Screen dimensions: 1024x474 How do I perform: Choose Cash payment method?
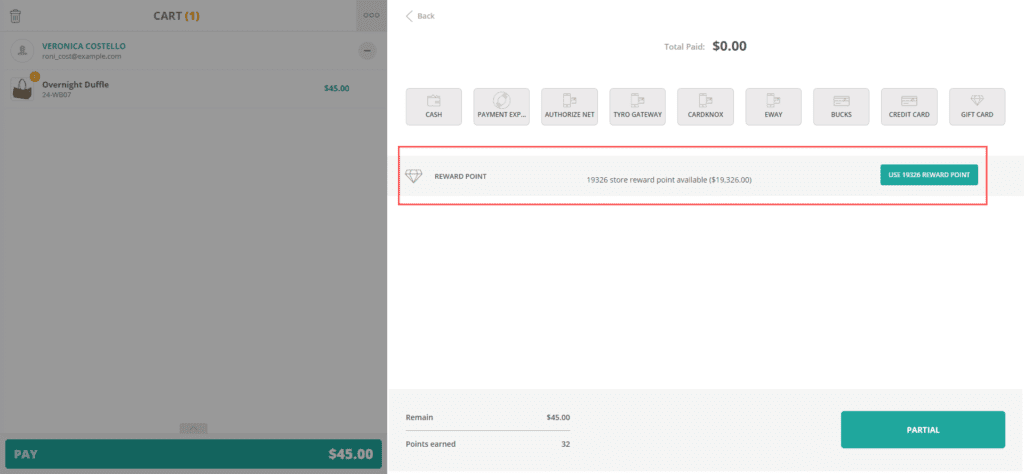tap(434, 106)
